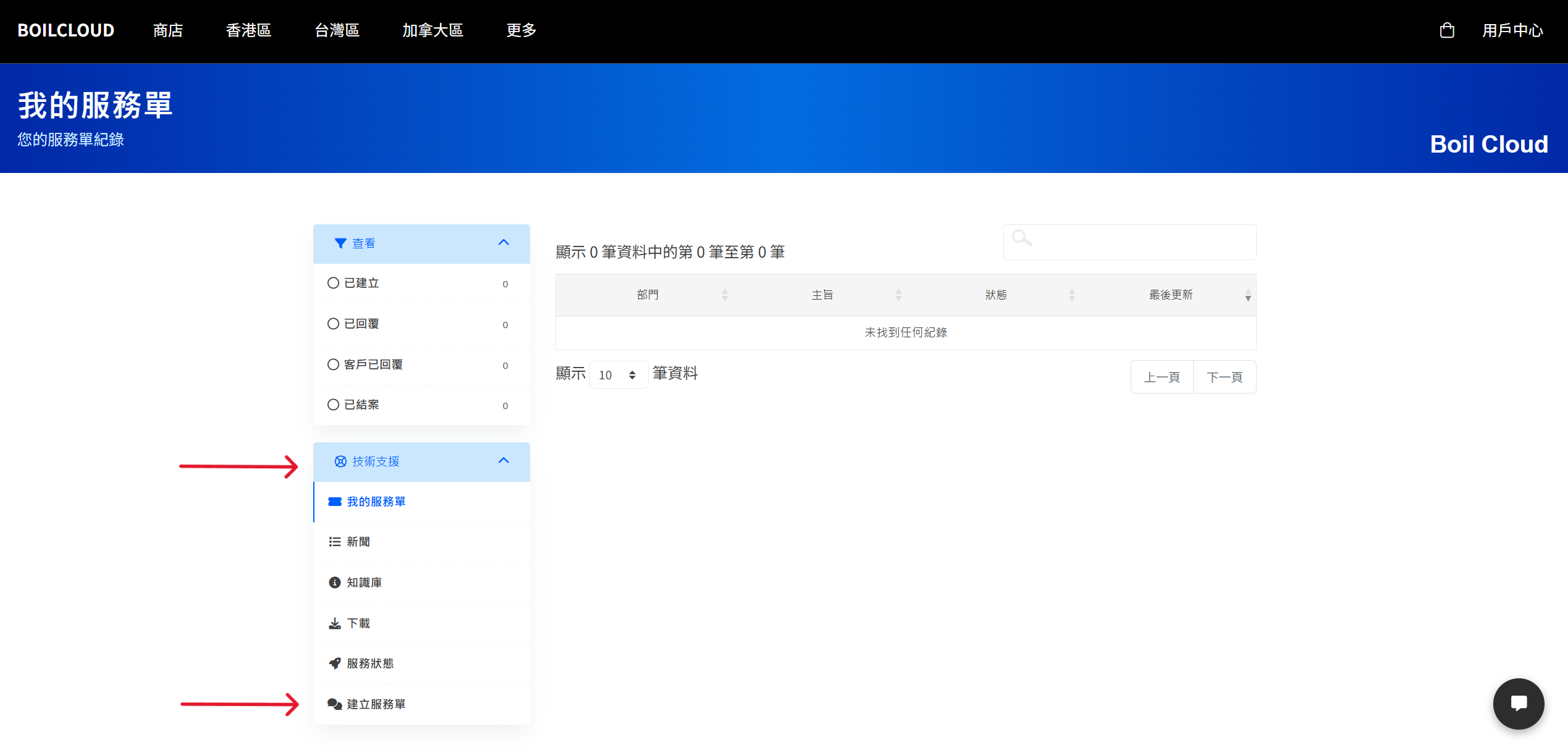The image size is (1568, 750).
Task: Click the info icon beside 知識庫
Action: pyautogui.click(x=335, y=583)
